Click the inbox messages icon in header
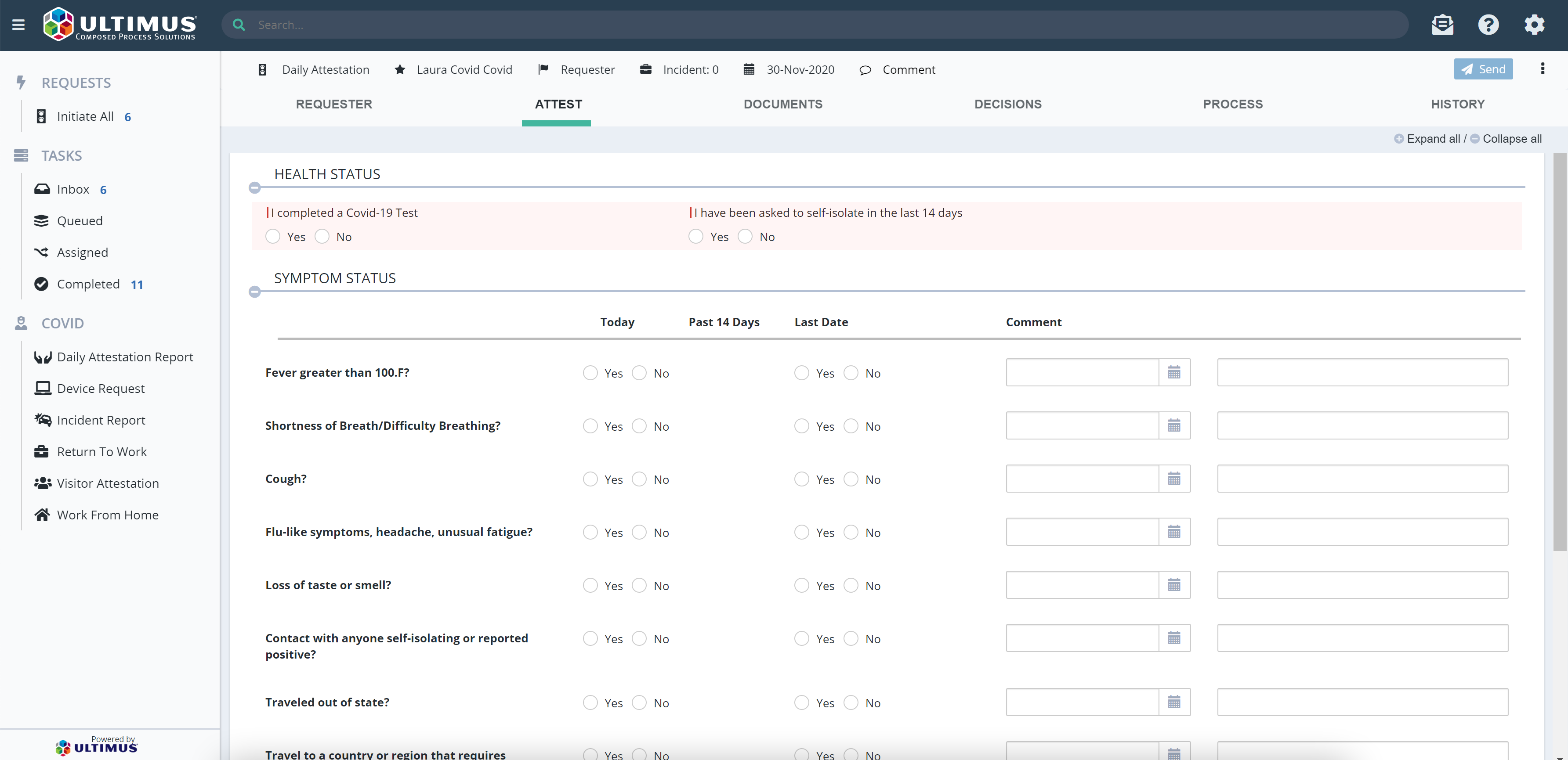The image size is (1568, 760). click(1442, 25)
